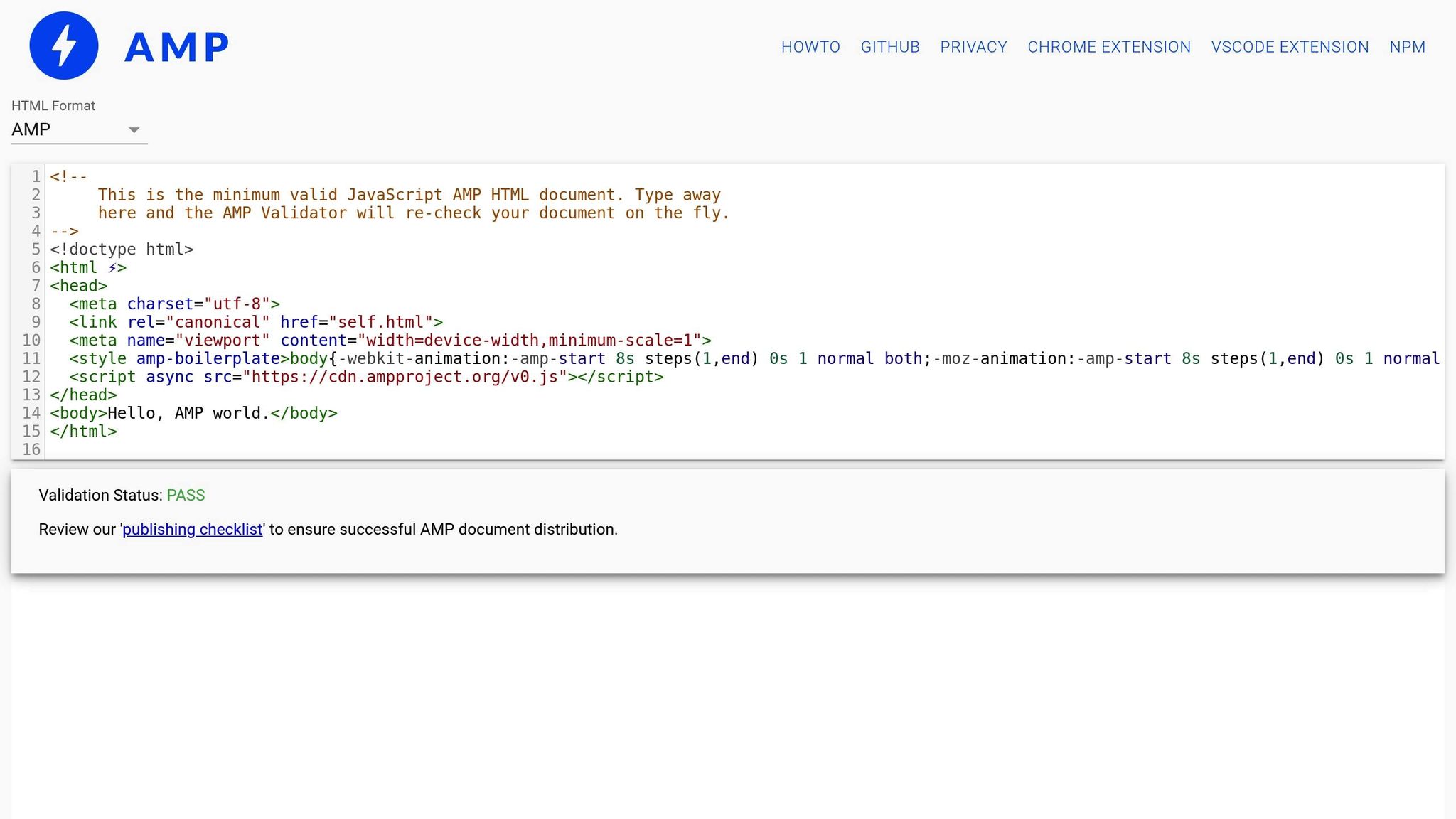Click the AMP lightning bolt logo
Screen dimensions: 1456x819
(63, 45)
